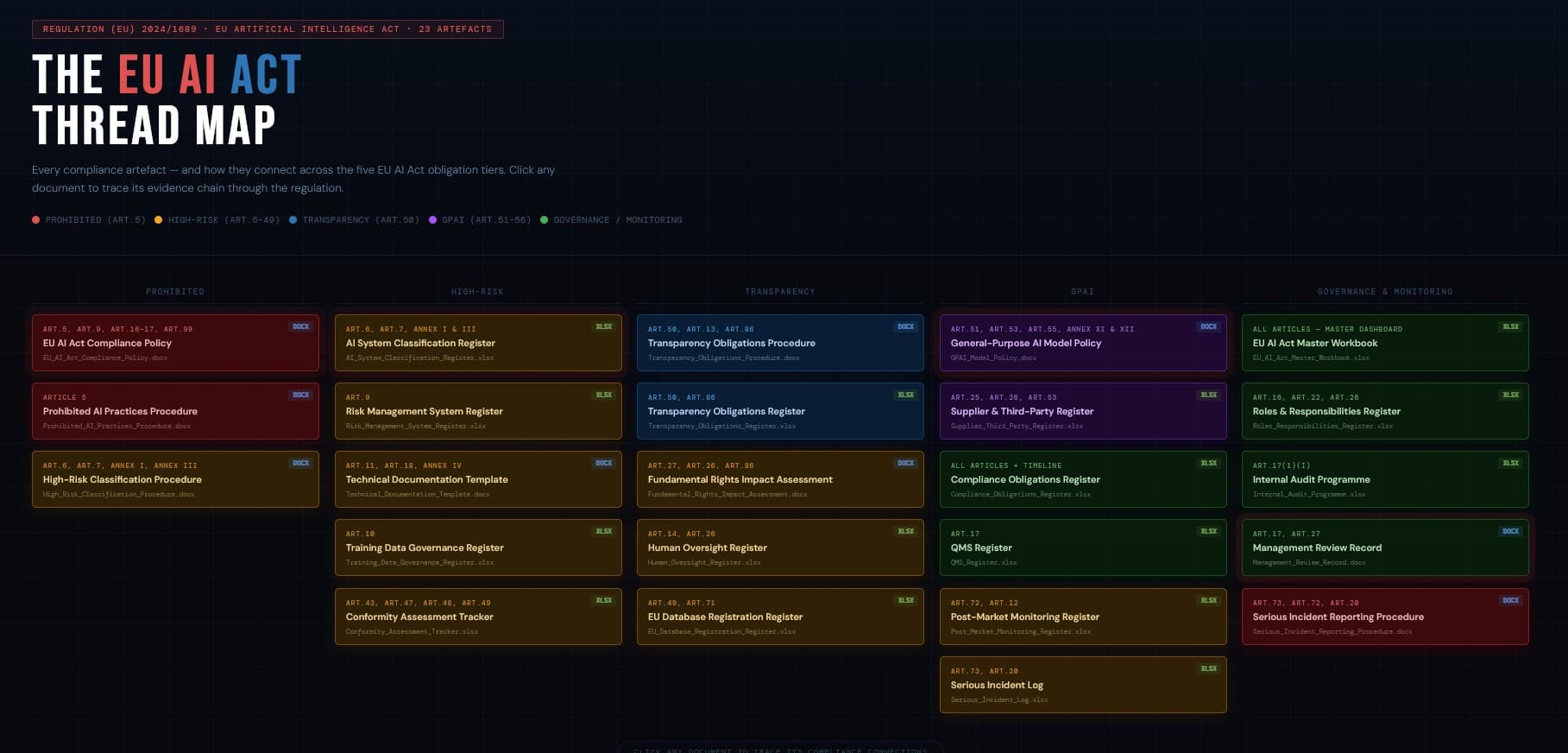
Task: Click blue Transparency (Art.50) legend dot
Action: tap(293, 220)
